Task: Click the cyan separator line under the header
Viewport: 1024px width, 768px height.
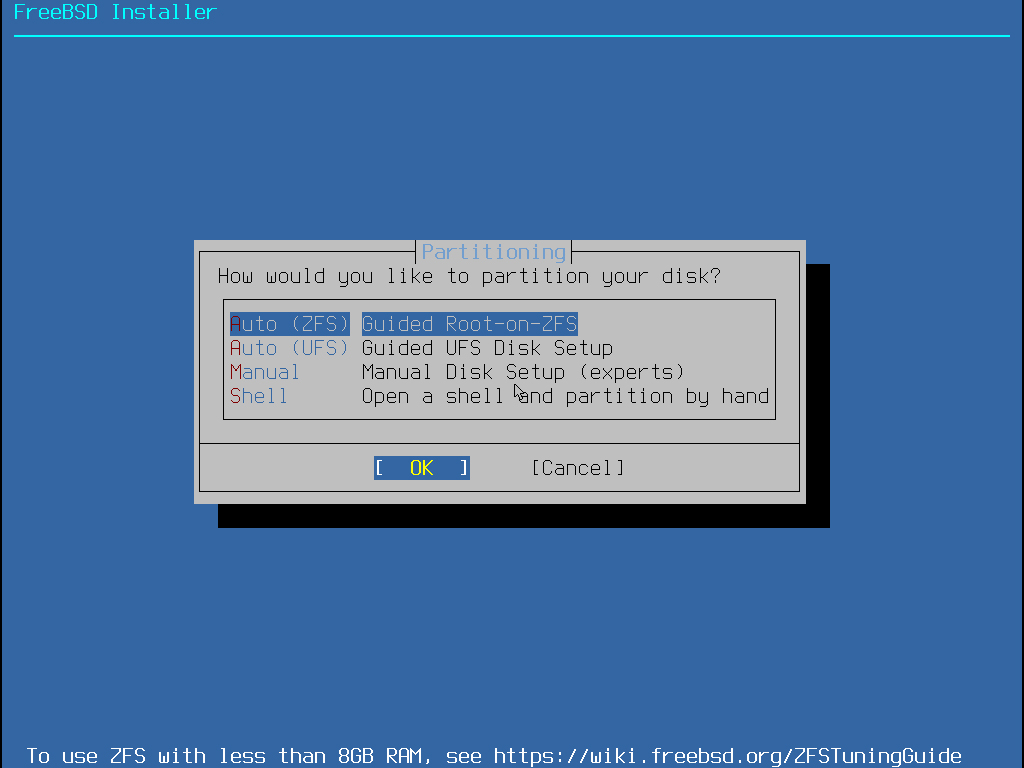Action: pyautogui.click(x=512, y=36)
